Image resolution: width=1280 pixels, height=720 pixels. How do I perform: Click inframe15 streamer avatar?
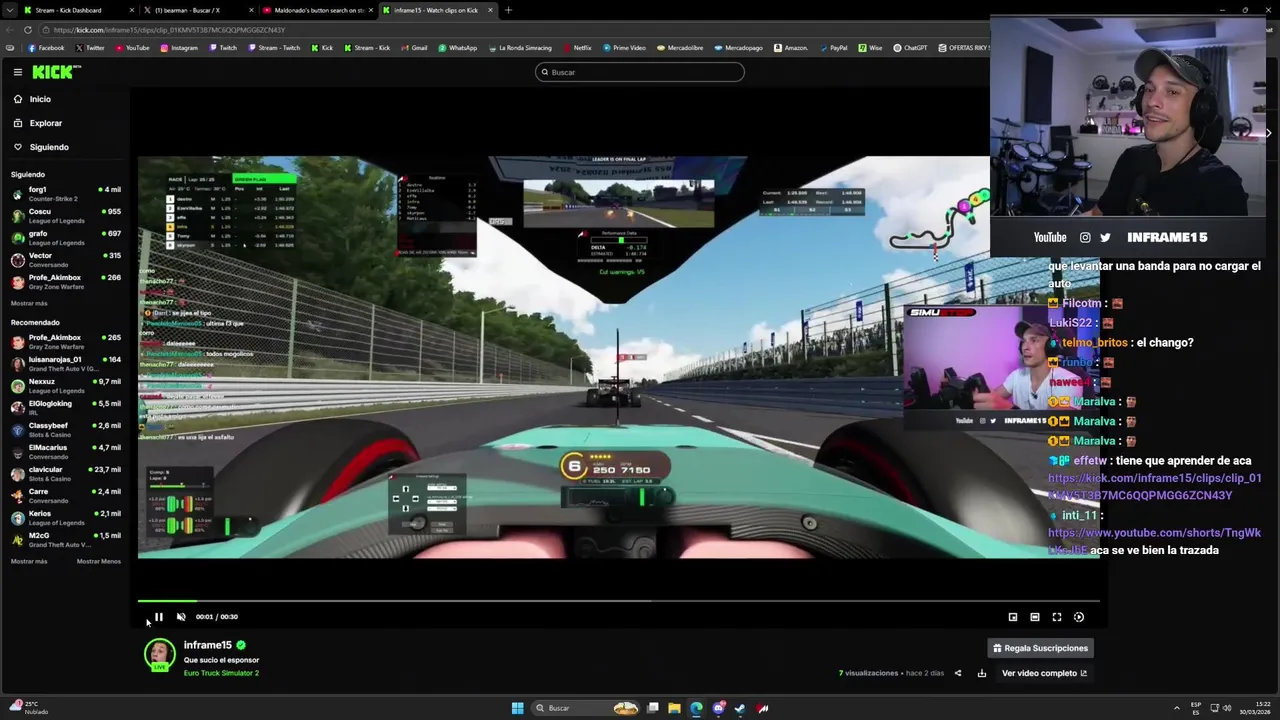click(x=159, y=655)
